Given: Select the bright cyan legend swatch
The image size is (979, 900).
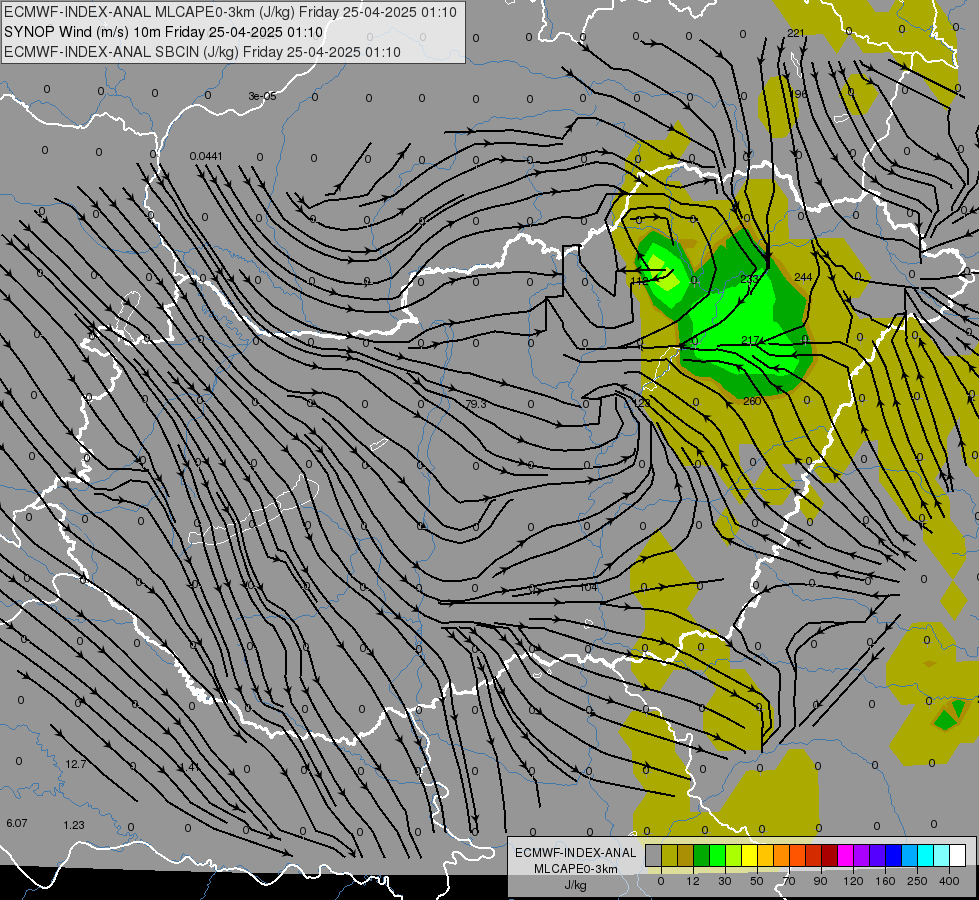Looking at the screenshot, I should click(926, 855).
